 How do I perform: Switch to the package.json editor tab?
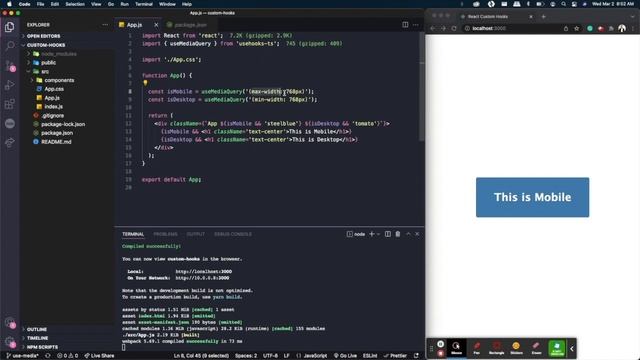[x=190, y=25]
